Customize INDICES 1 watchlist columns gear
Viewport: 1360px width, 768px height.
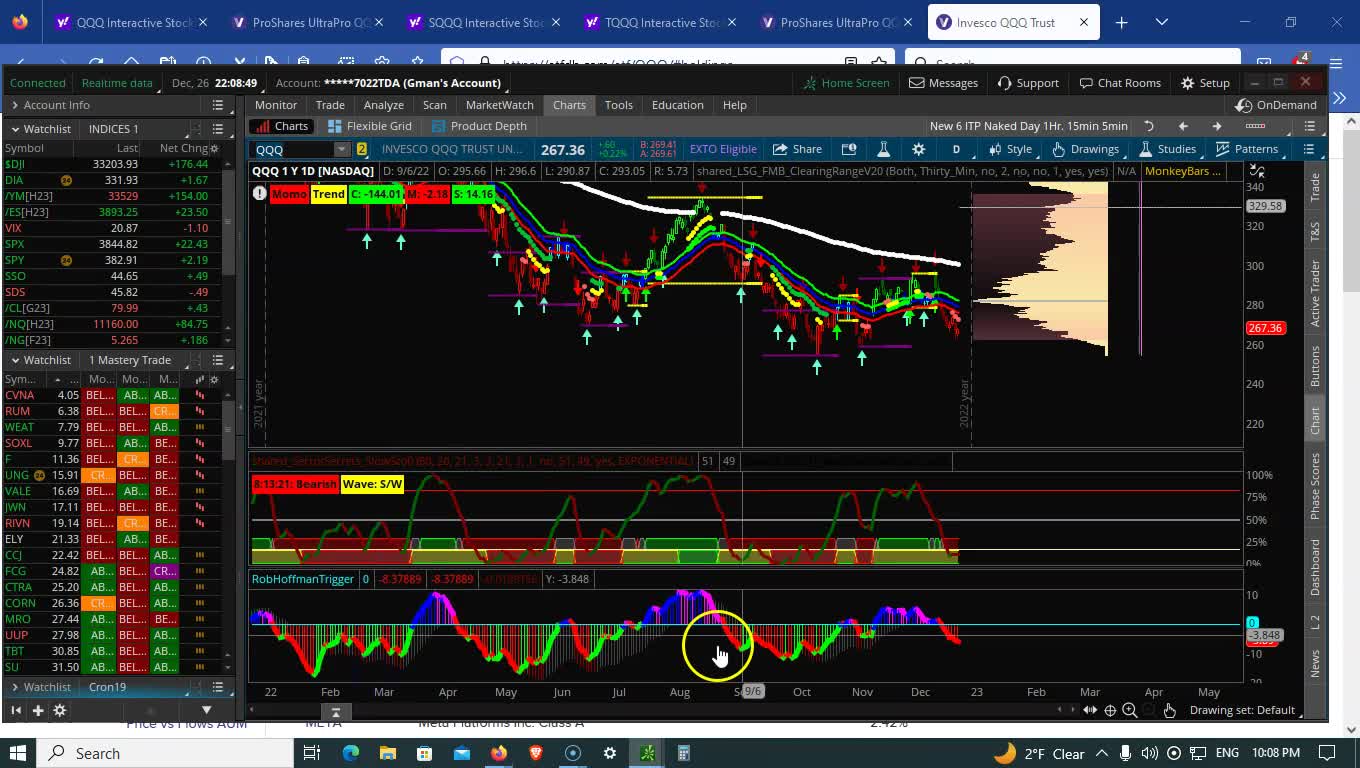[x=214, y=148]
